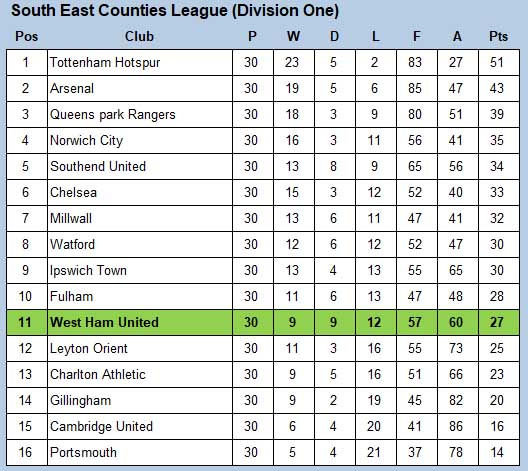The width and height of the screenshot is (528, 471).
Task: Click Southend United in the table
Action: (98, 167)
